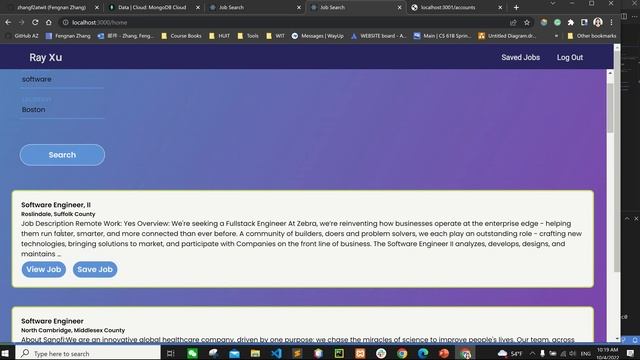Open the taskbar clock showing 10:19 AM
The image size is (640, 360).
[x=607, y=353]
